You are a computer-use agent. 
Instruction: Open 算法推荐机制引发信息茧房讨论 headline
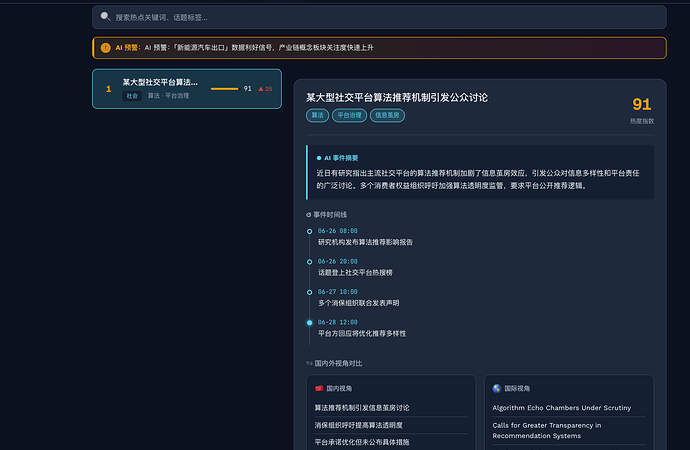[362, 408]
